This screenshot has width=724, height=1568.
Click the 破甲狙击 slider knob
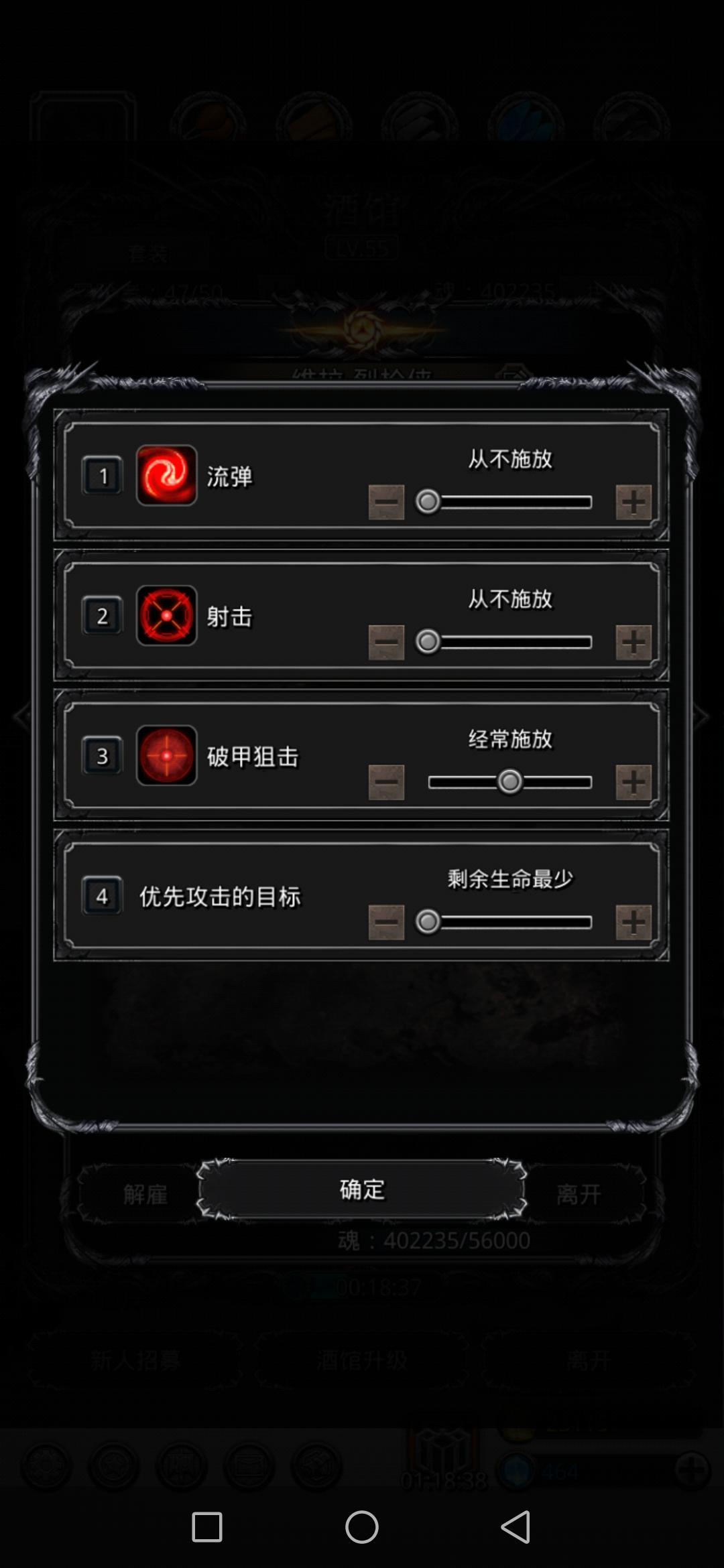coord(510,781)
